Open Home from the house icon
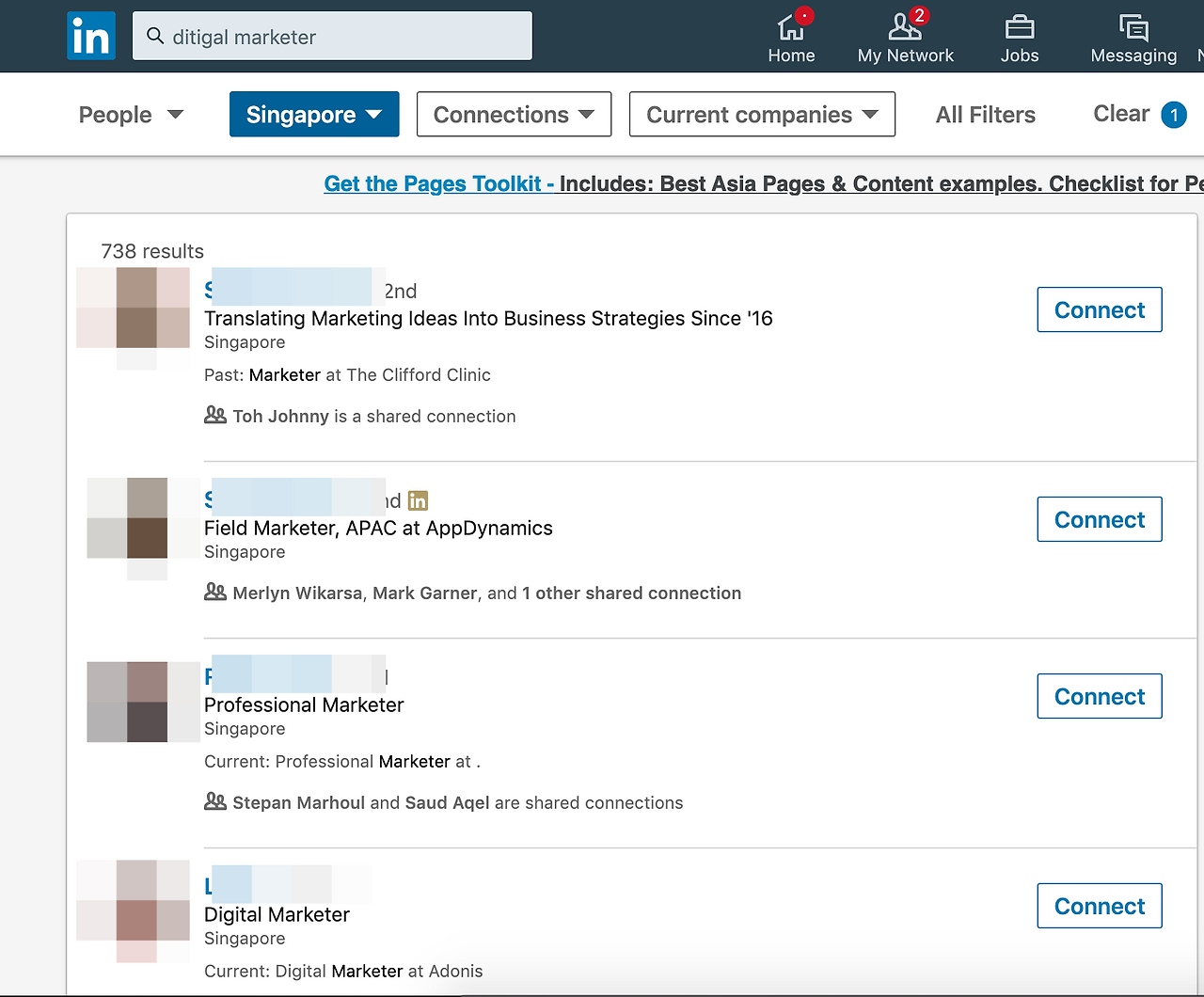This screenshot has width=1204, height=997. (791, 26)
